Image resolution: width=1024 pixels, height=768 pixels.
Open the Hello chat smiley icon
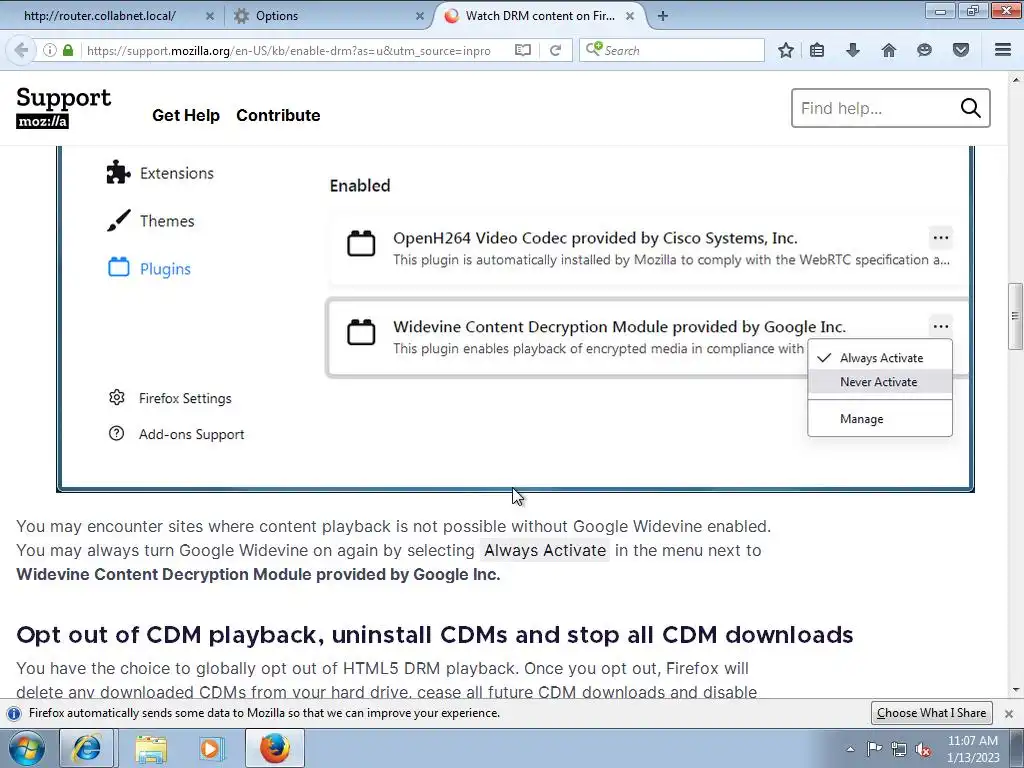click(924, 50)
